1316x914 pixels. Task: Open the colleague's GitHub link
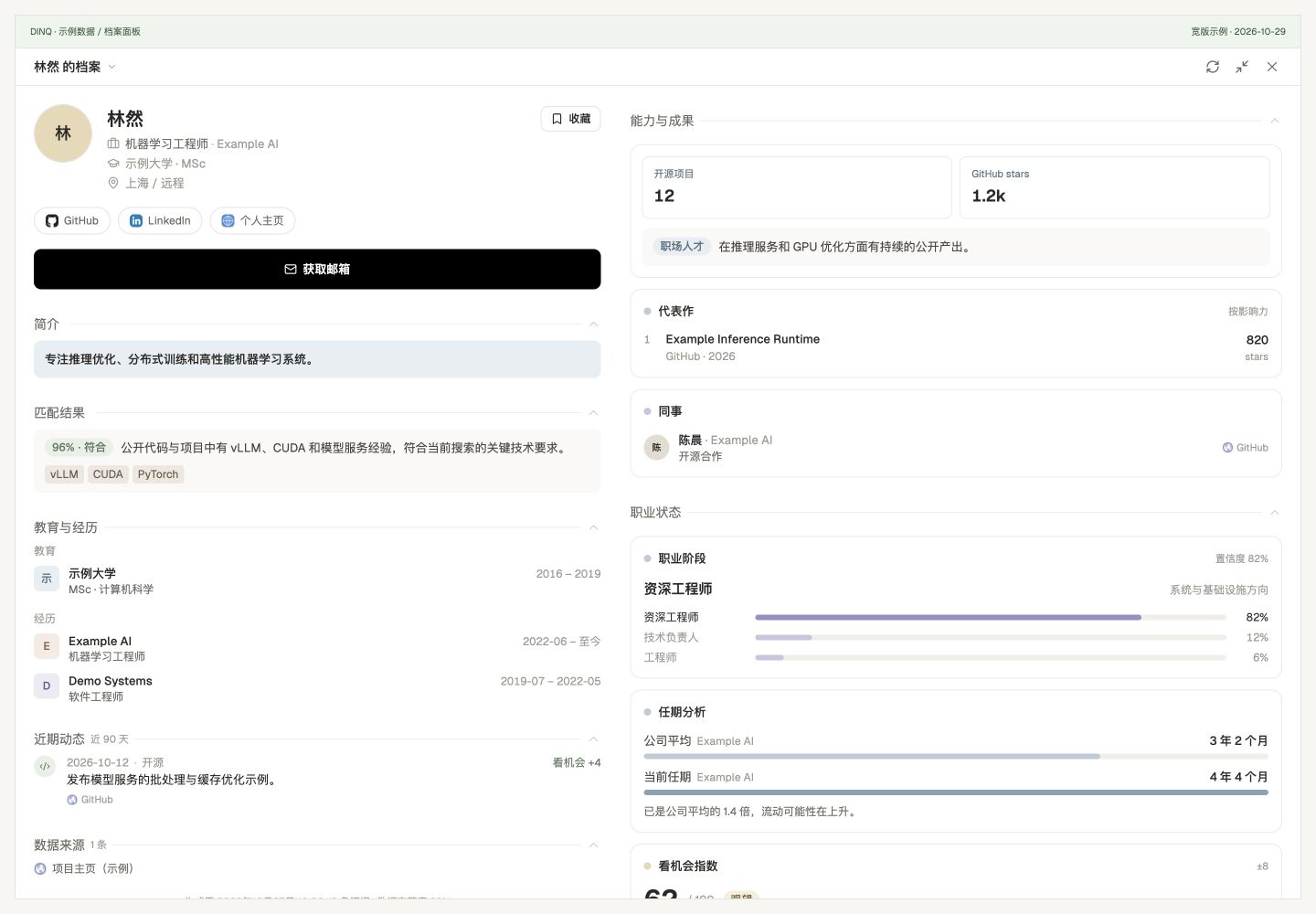pos(1246,448)
